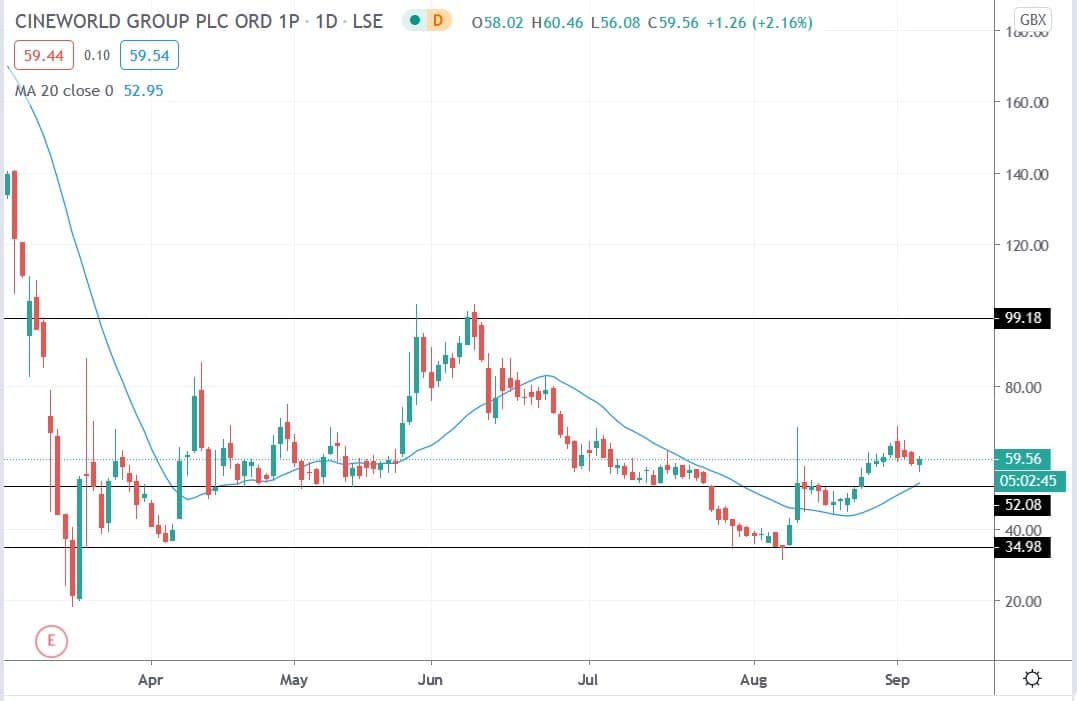Click the 160.00 price scale label
The image size is (1077, 701).
pyautogui.click(x=1027, y=103)
